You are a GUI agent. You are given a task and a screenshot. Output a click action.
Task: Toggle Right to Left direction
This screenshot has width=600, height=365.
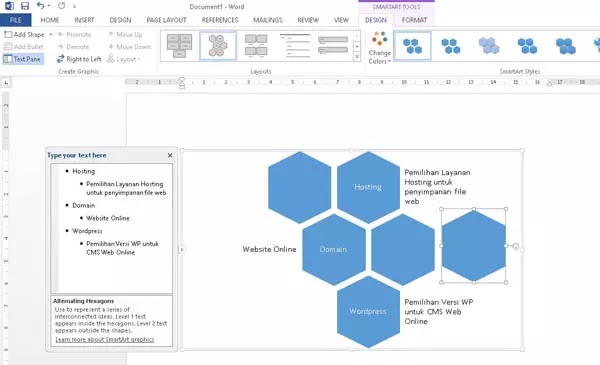coord(79,59)
